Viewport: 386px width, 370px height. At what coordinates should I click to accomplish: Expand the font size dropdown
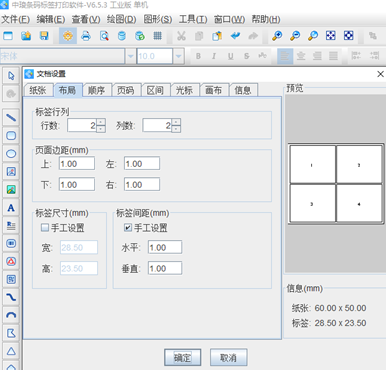(179, 56)
